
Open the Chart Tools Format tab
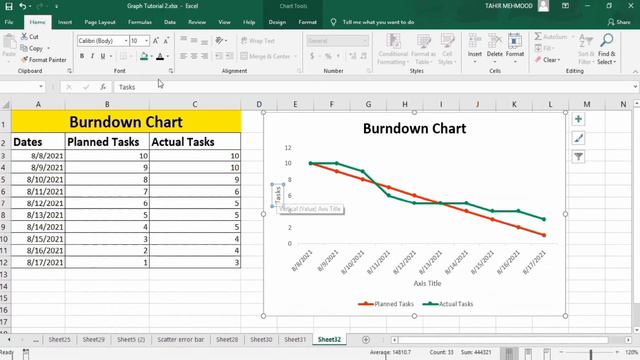[307, 22]
